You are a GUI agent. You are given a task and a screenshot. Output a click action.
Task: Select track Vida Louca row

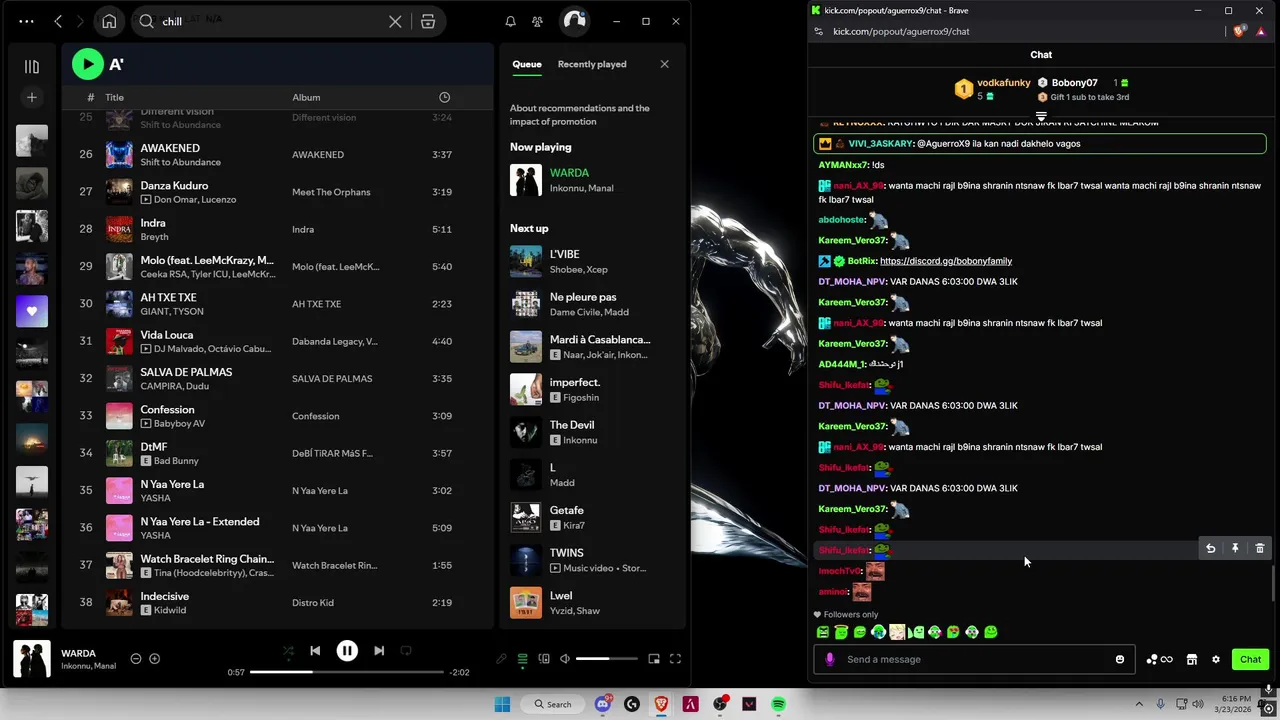[276, 341]
